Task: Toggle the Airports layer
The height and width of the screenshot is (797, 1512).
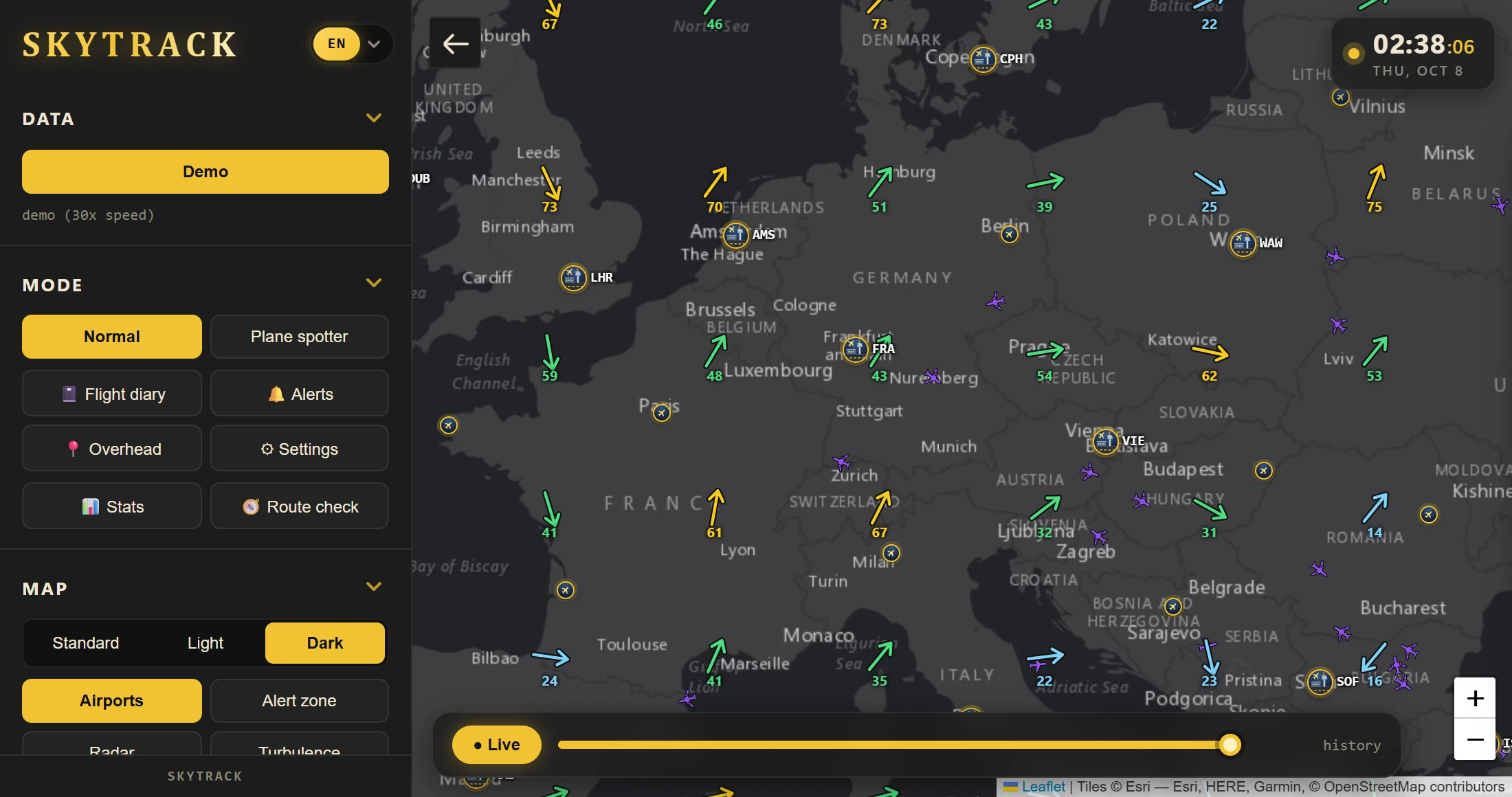Action: pos(112,701)
